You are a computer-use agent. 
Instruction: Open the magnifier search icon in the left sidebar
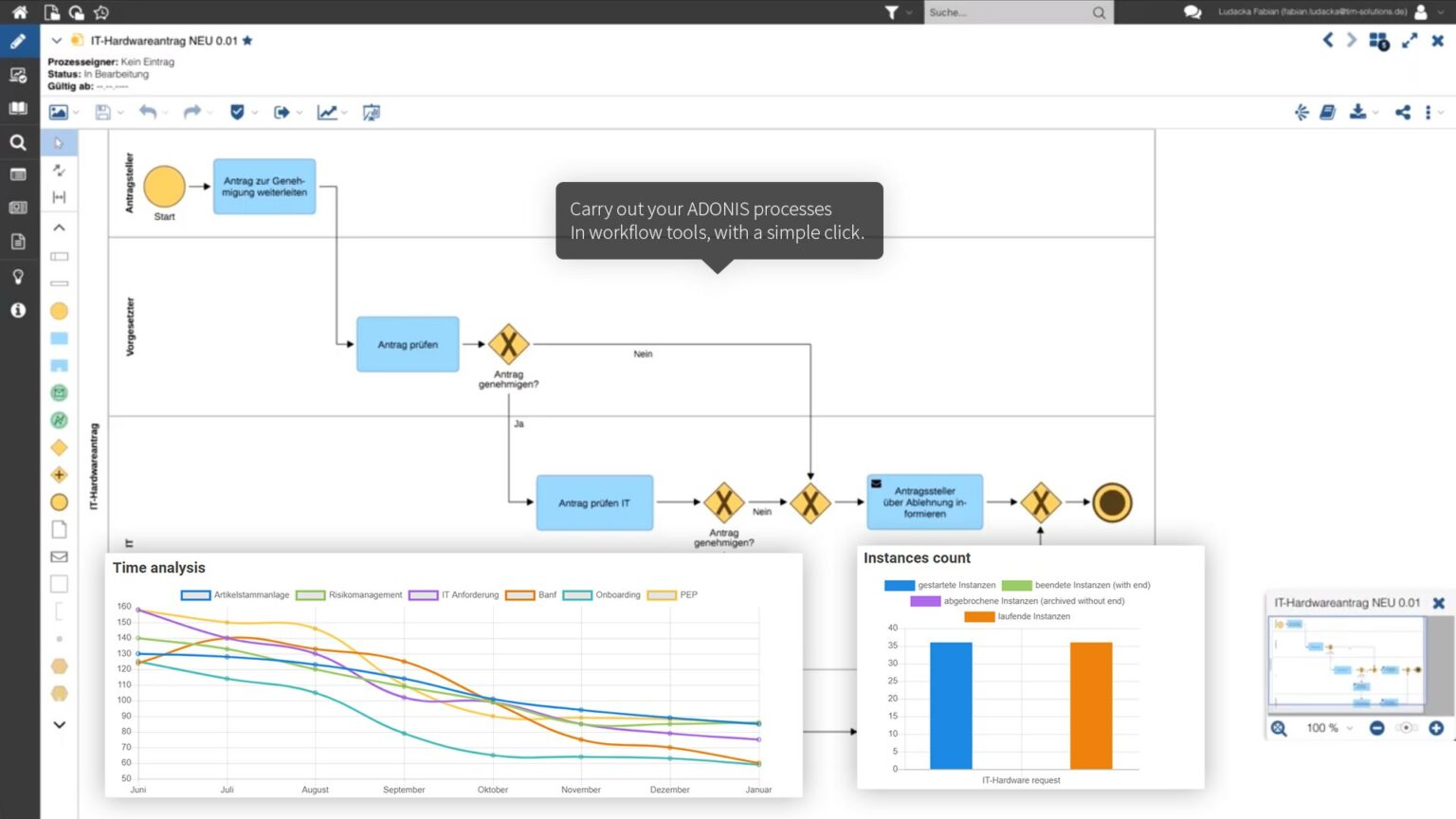18,142
